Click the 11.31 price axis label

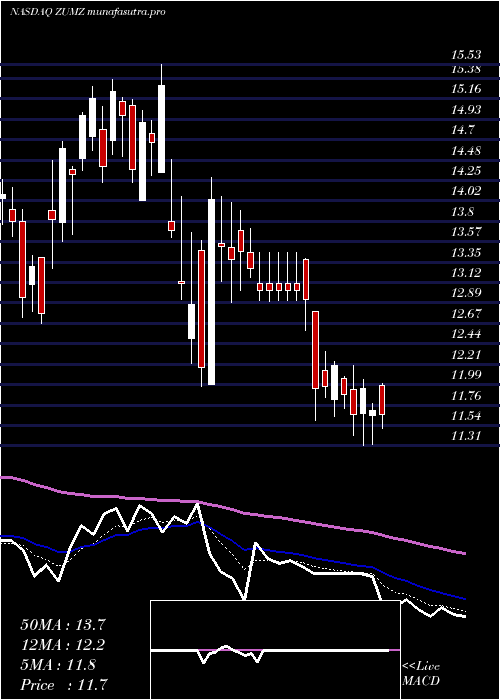click(x=466, y=436)
